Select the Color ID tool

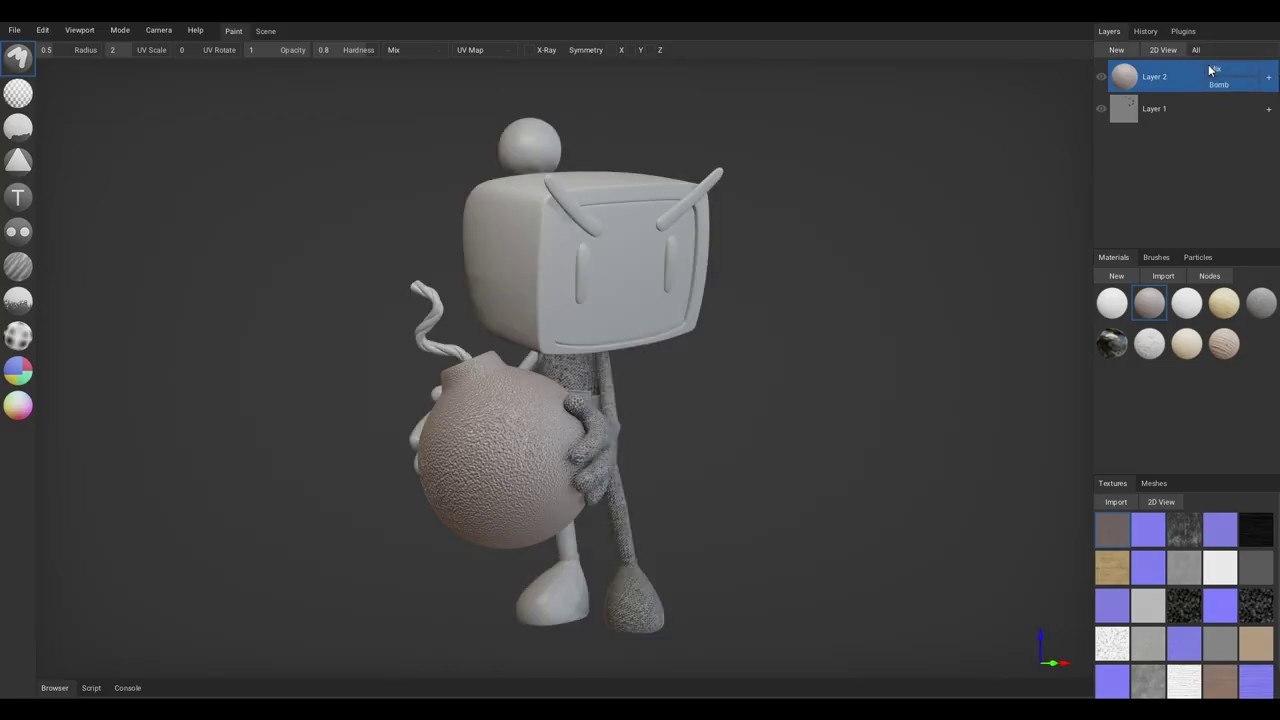tap(18, 371)
